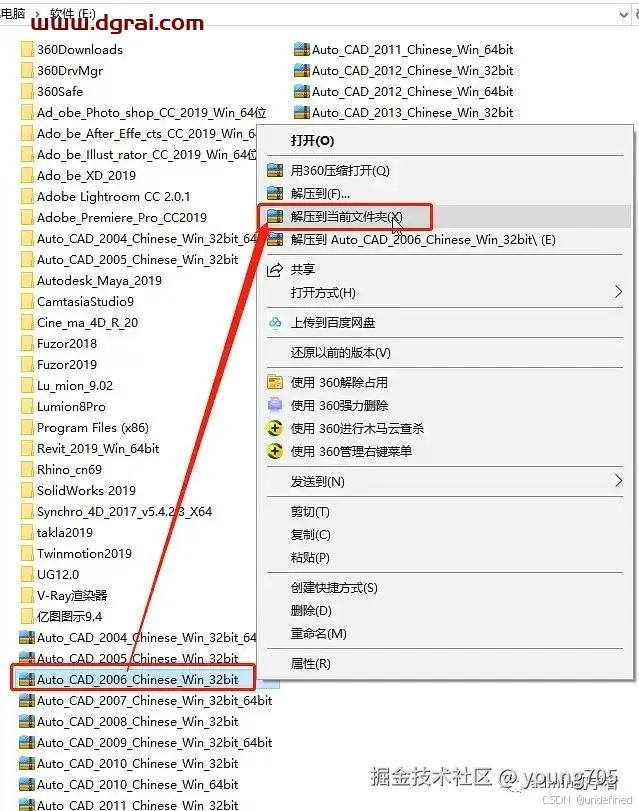Image resolution: width=639 pixels, height=811 pixels.
Task: Select the Twinmotion2019 folder icon
Action: pos(27,554)
